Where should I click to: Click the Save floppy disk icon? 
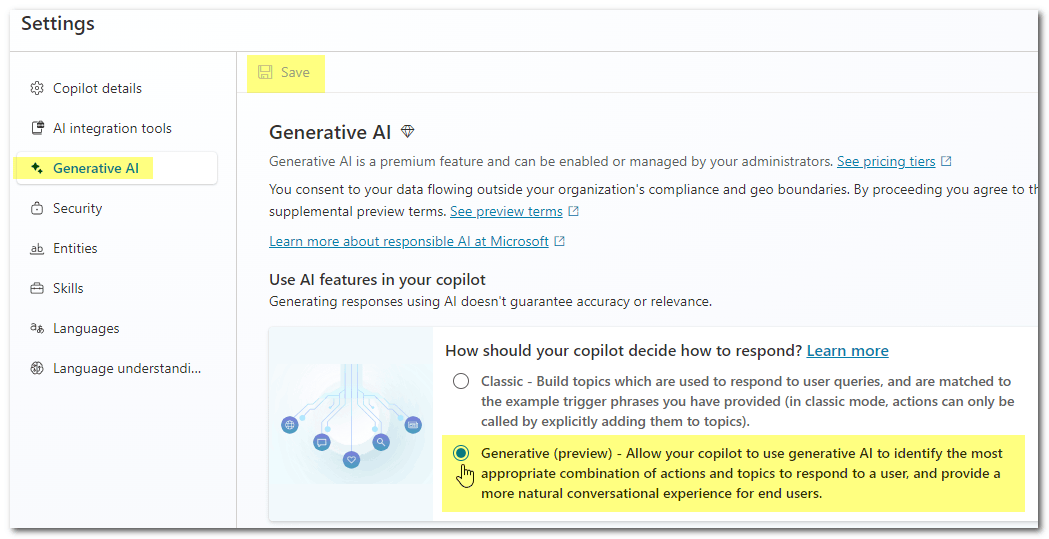(265, 72)
